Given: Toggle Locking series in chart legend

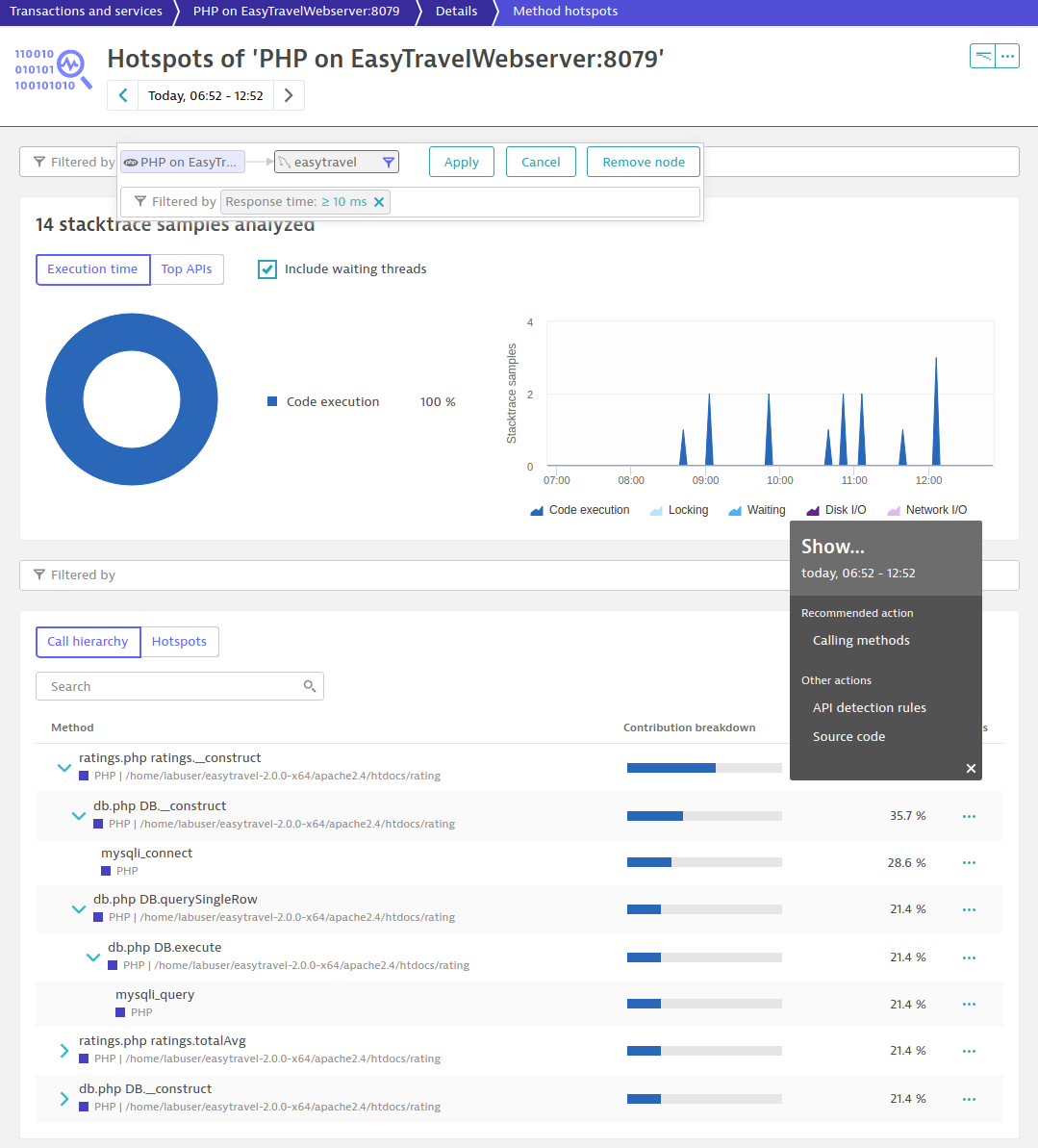Looking at the screenshot, I should pos(678,510).
